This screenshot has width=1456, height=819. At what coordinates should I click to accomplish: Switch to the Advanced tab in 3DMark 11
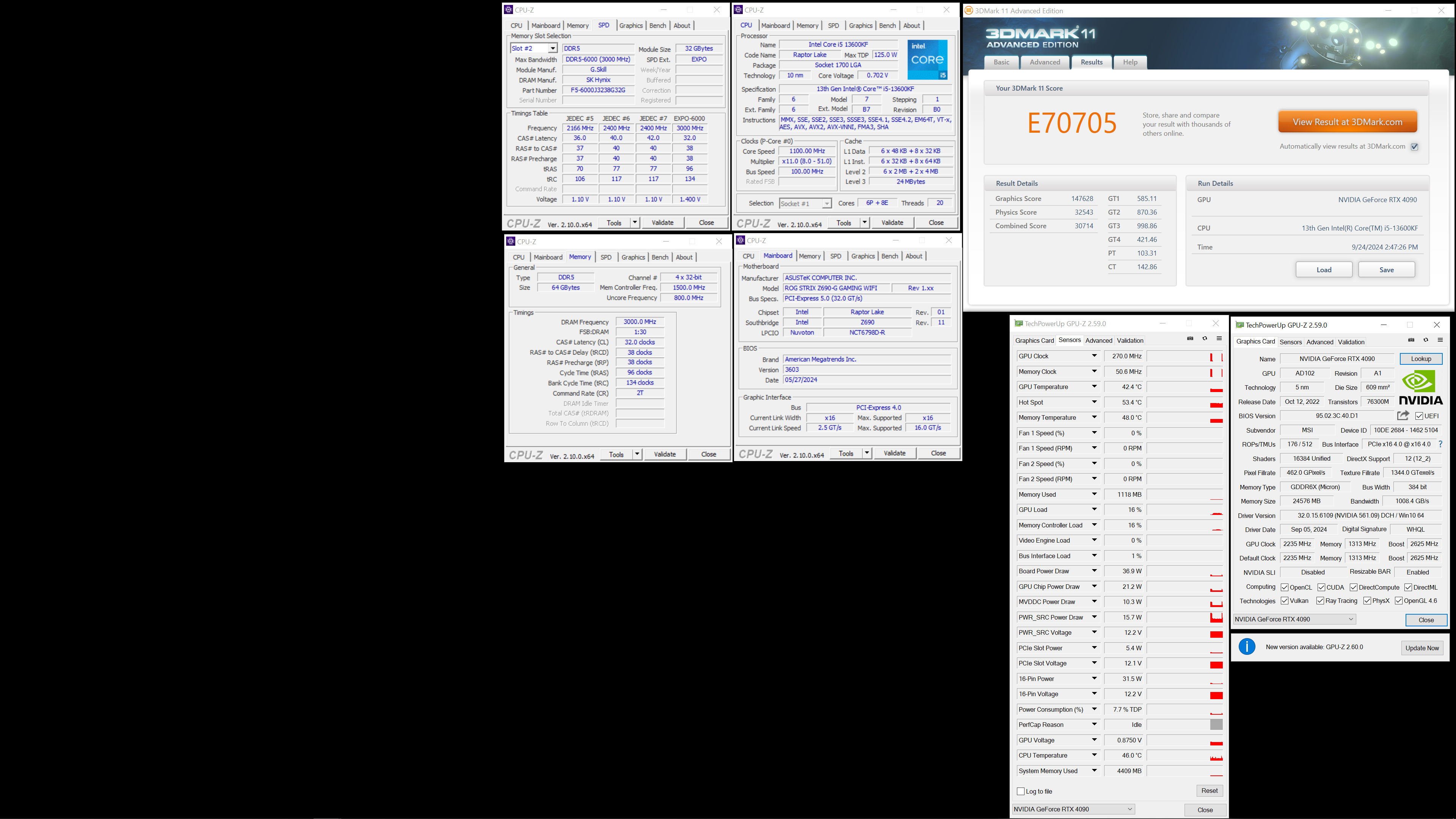(x=1045, y=62)
